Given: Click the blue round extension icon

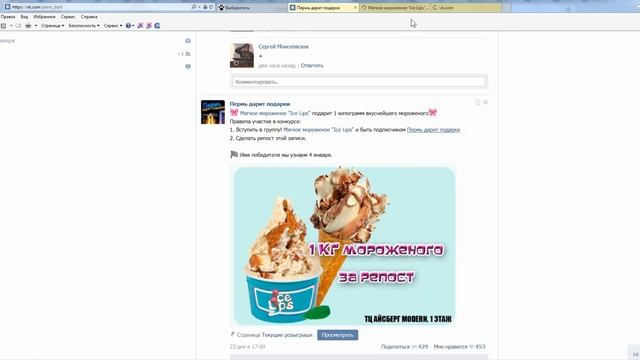Looking at the screenshot, I should [157, 26].
